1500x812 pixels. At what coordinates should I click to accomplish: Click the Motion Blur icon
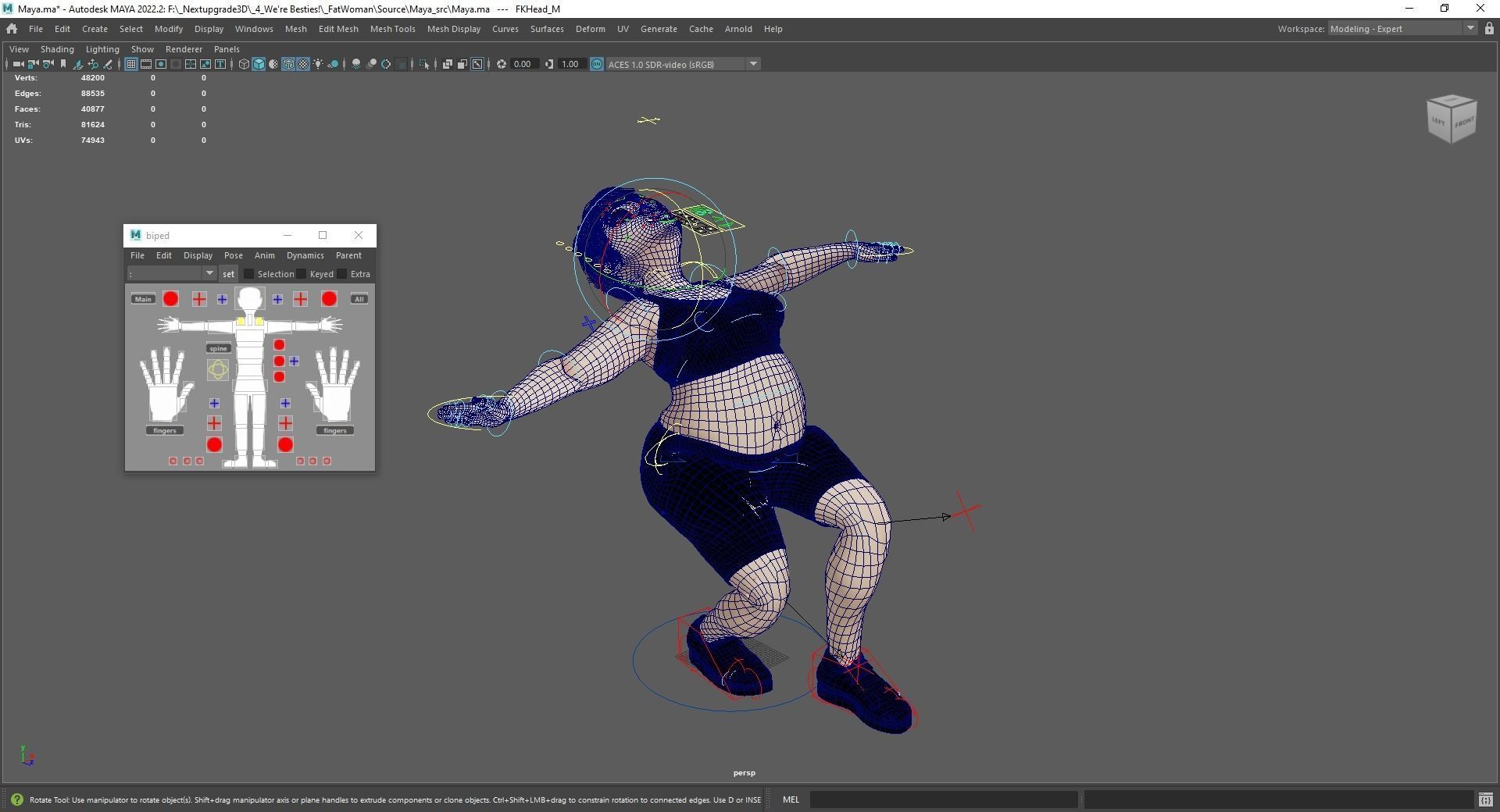tap(372, 64)
